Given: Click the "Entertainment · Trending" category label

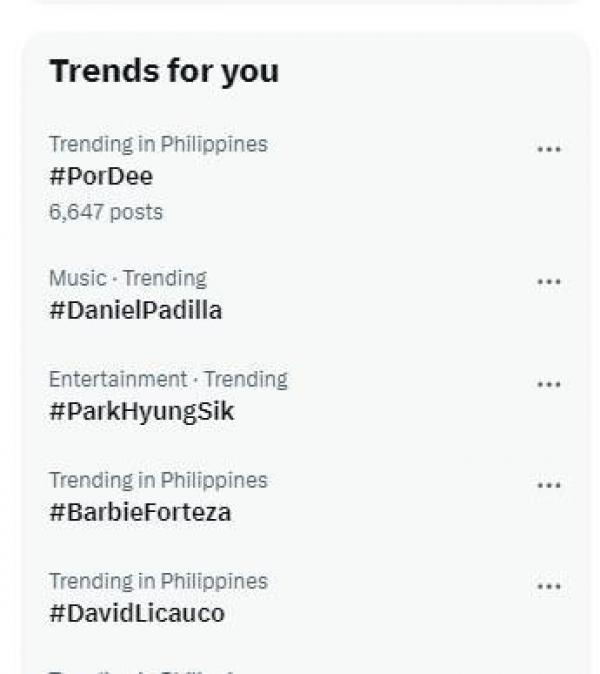Looking at the screenshot, I should (167, 379).
